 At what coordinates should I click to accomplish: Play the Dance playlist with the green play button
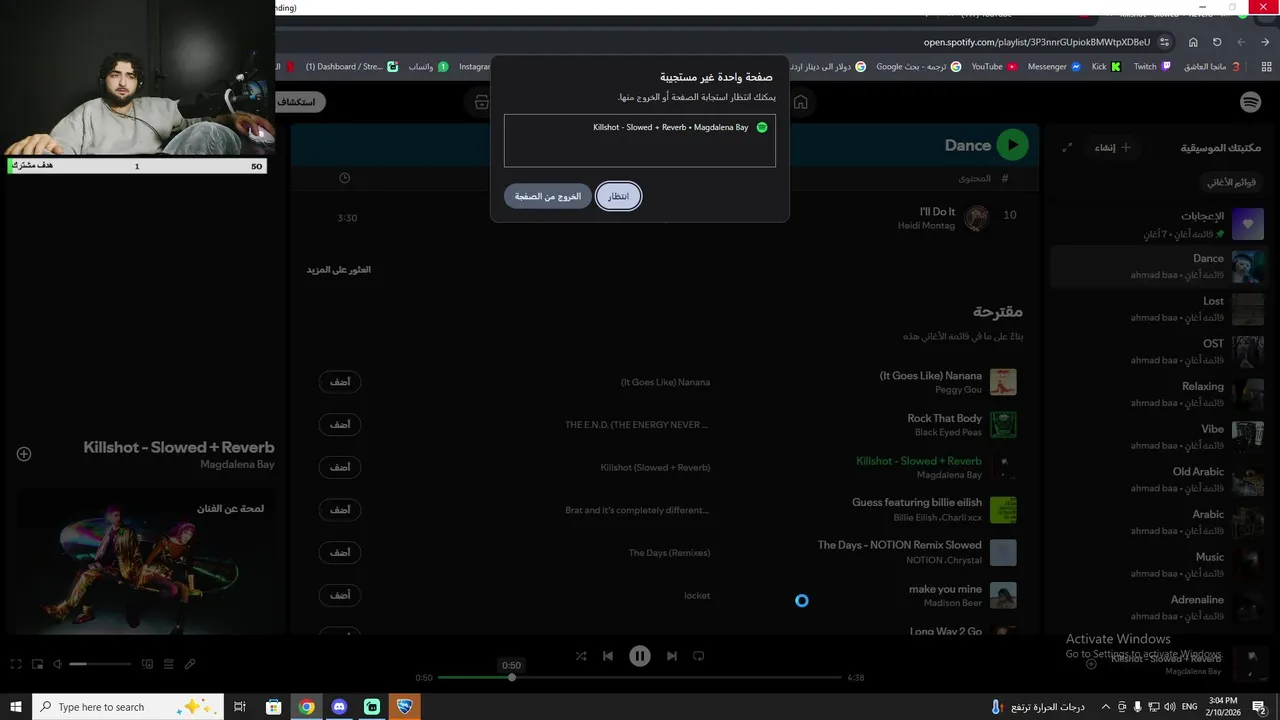click(x=1013, y=145)
